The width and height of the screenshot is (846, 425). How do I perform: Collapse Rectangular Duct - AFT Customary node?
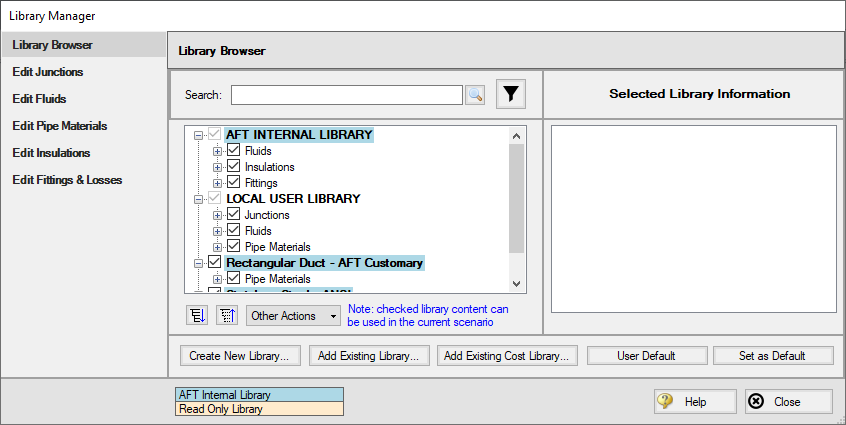tap(199, 263)
